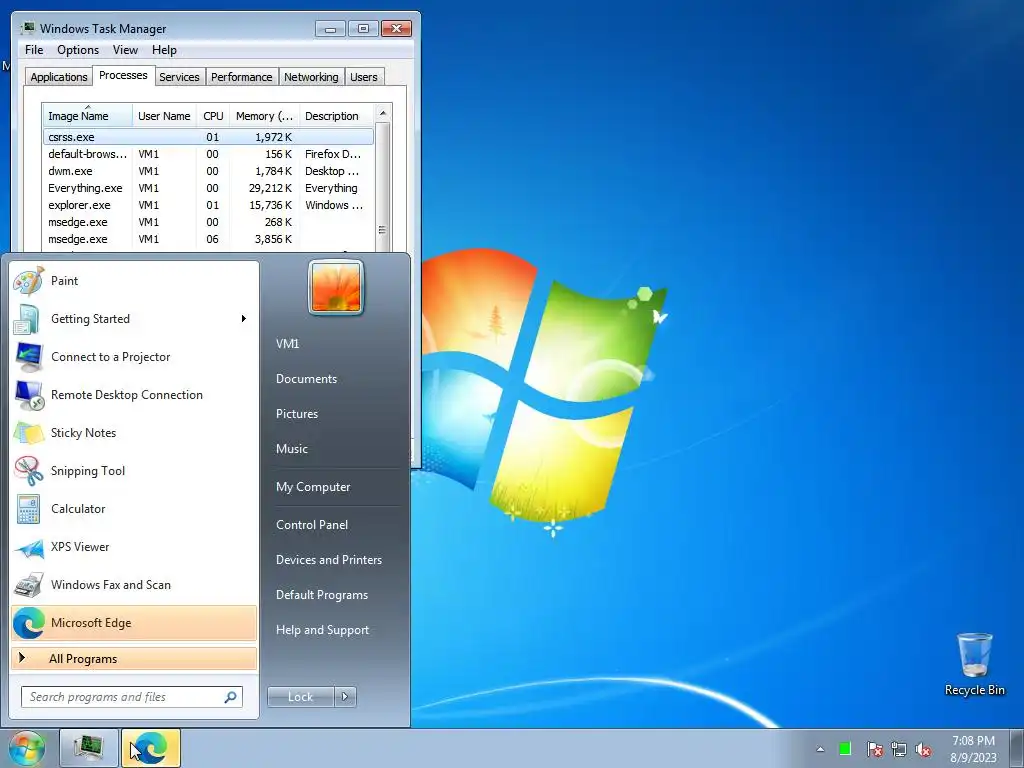Open Music from Start menu

coord(291,449)
